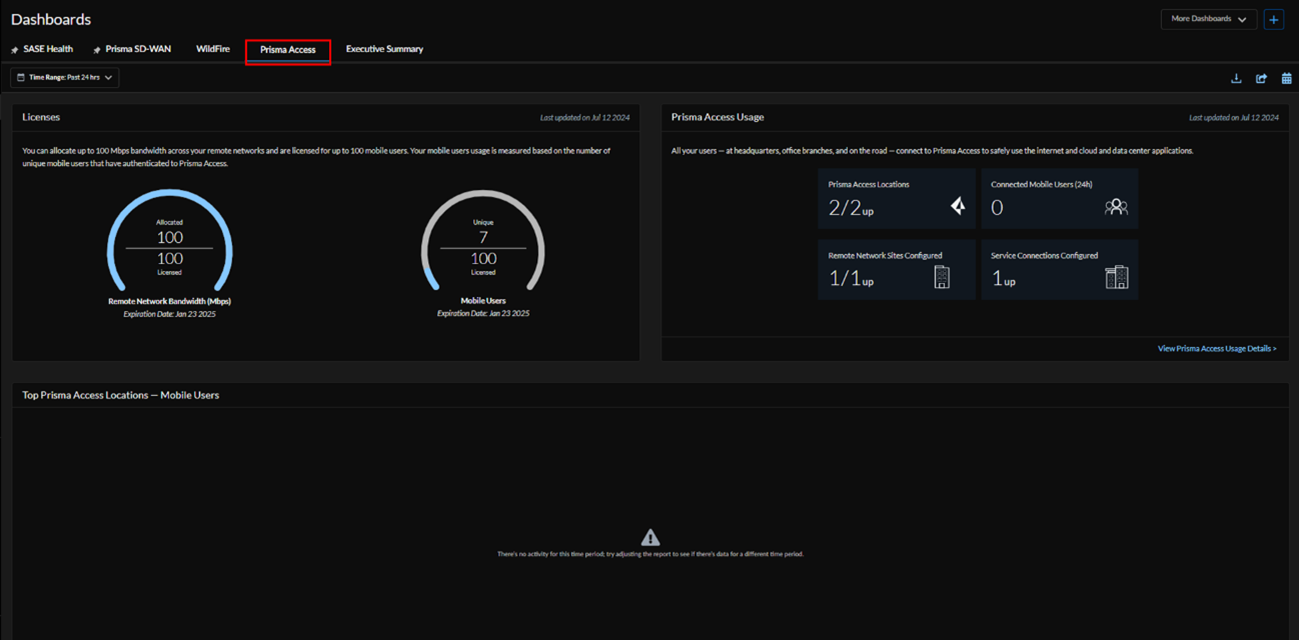Select the Prisma Access tab
1299x640 pixels.
click(x=288, y=50)
